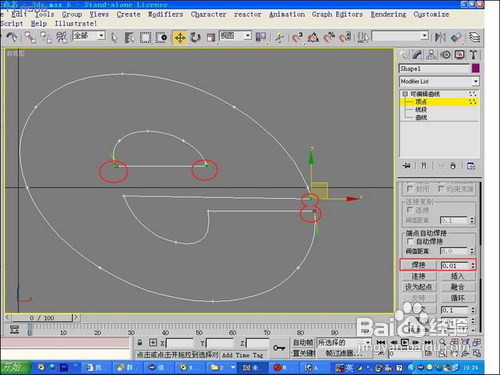The width and height of the screenshot is (500, 375).
Task: Click the purple object color swatch
Action: (x=476, y=68)
